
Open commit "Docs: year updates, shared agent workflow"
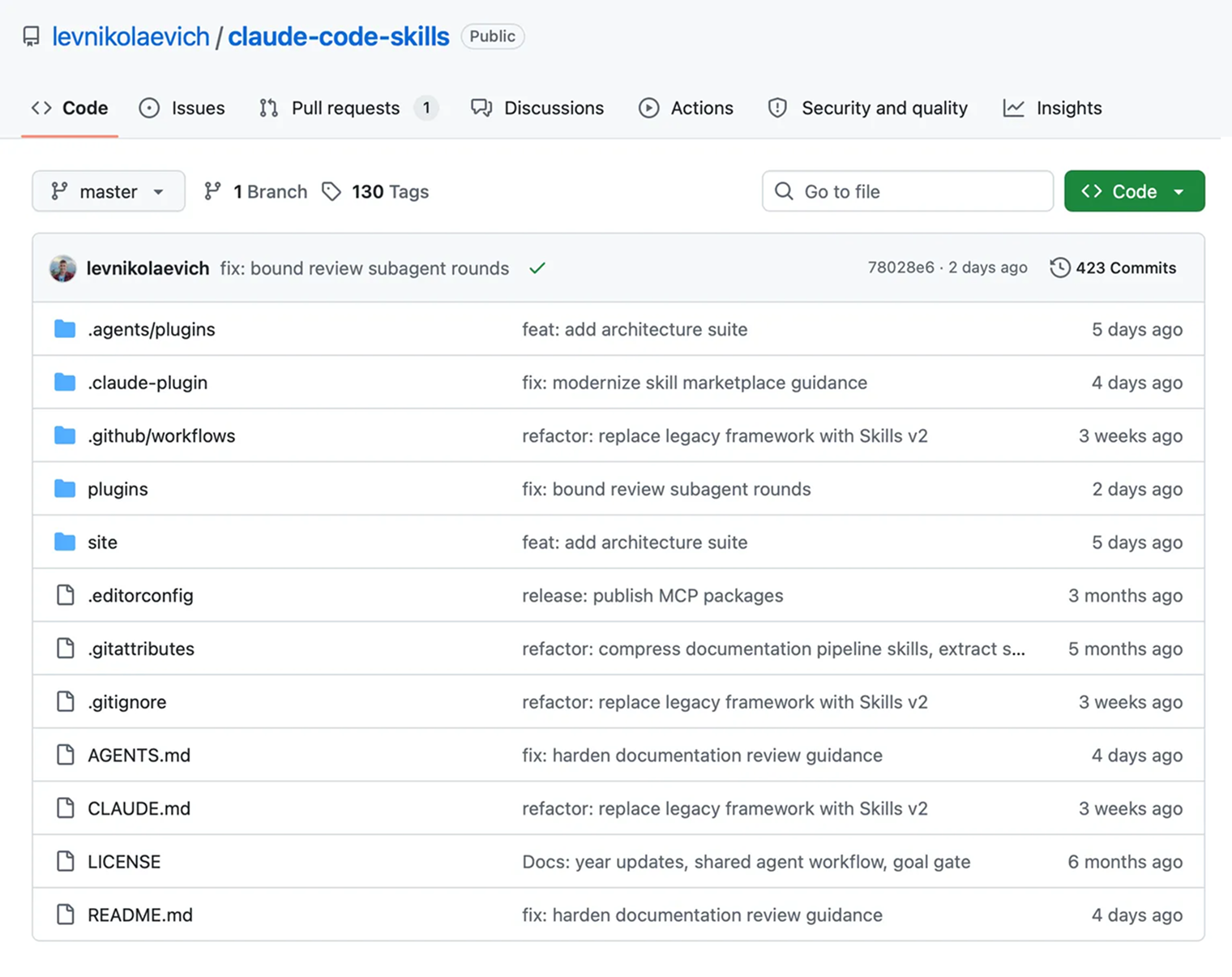pyautogui.click(x=746, y=862)
